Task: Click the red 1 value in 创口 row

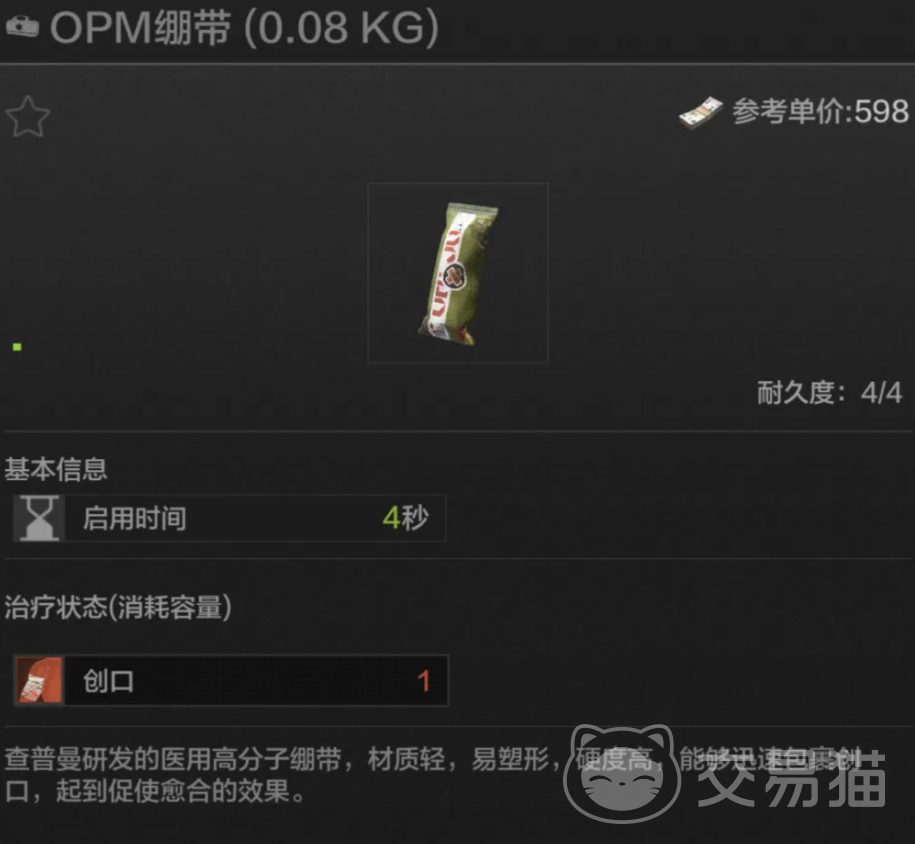Action: (424, 681)
